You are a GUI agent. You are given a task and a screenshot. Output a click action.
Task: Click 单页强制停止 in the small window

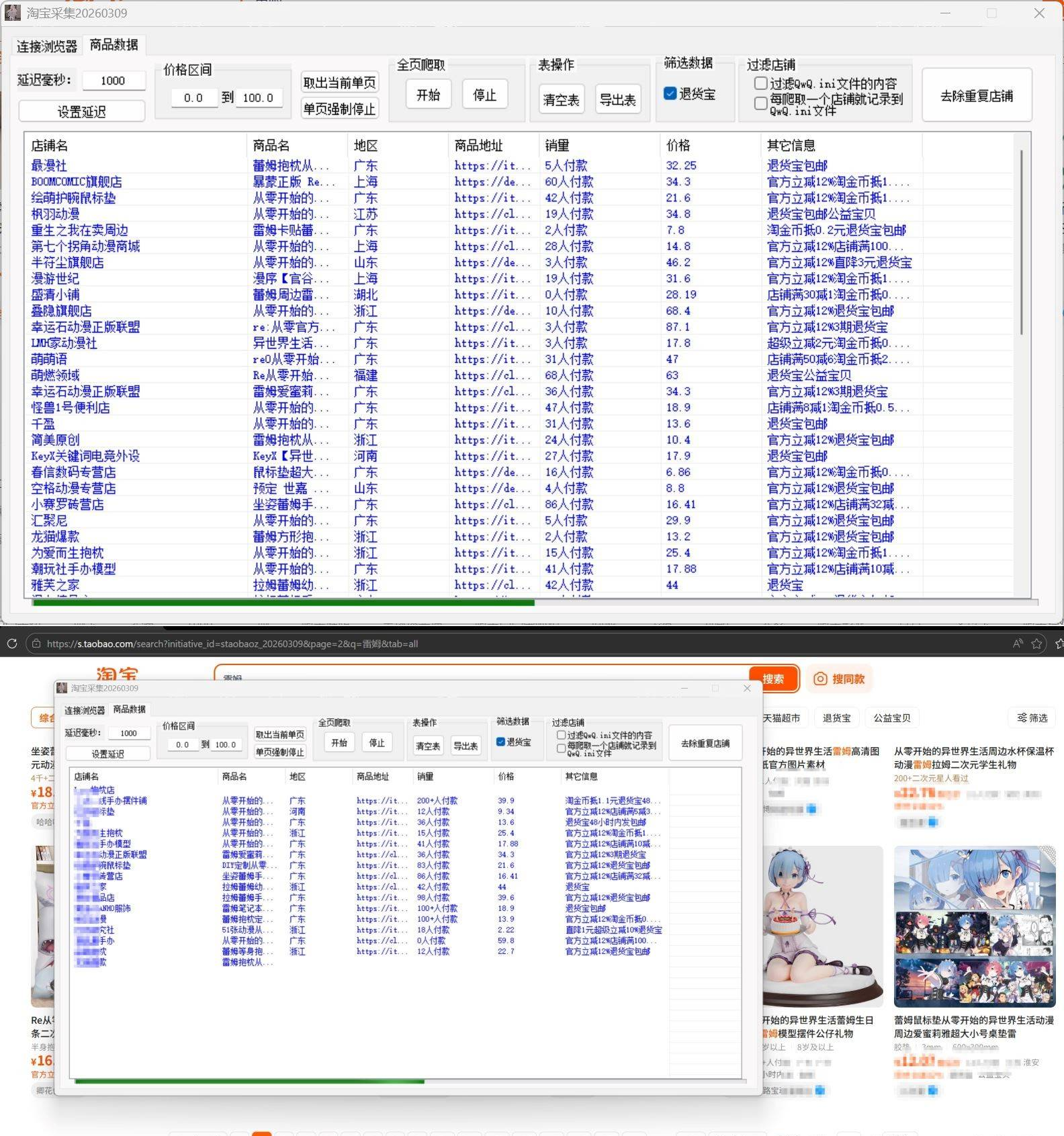coord(279,752)
